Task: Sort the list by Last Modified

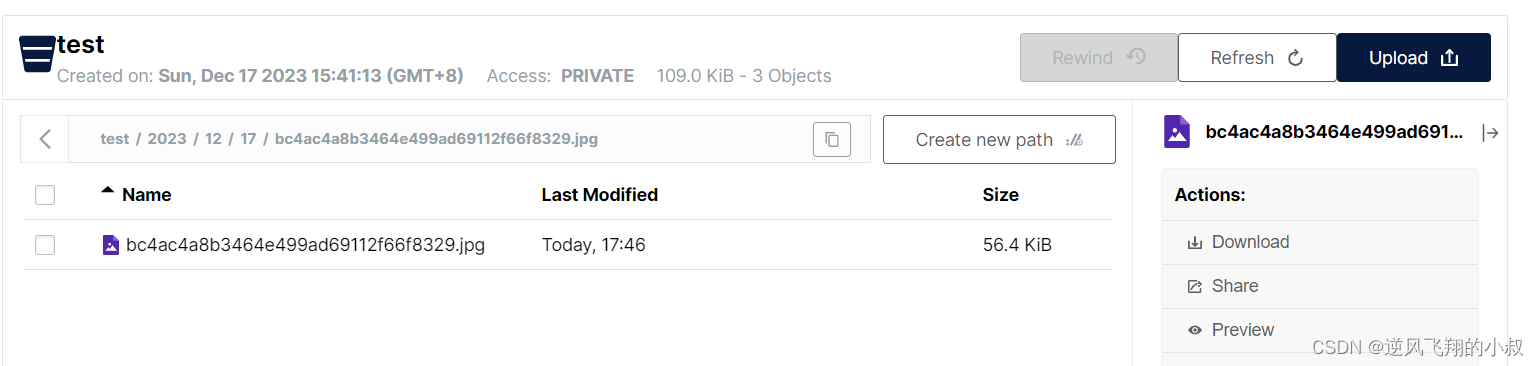Action: (x=600, y=195)
